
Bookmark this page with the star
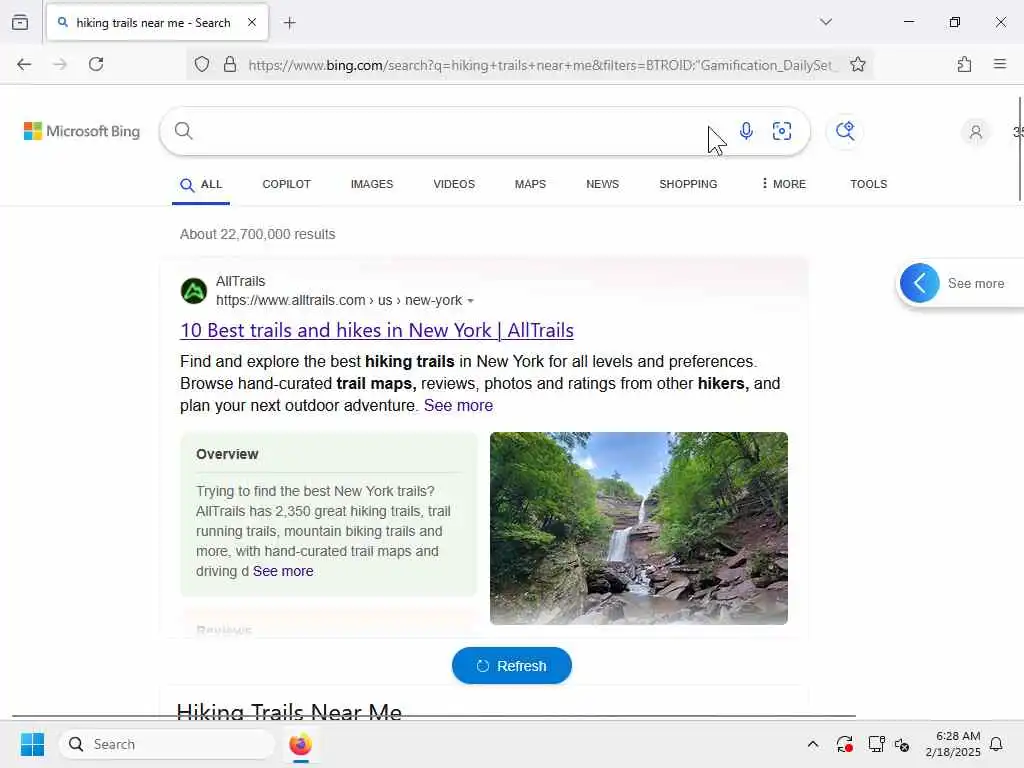(857, 65)
